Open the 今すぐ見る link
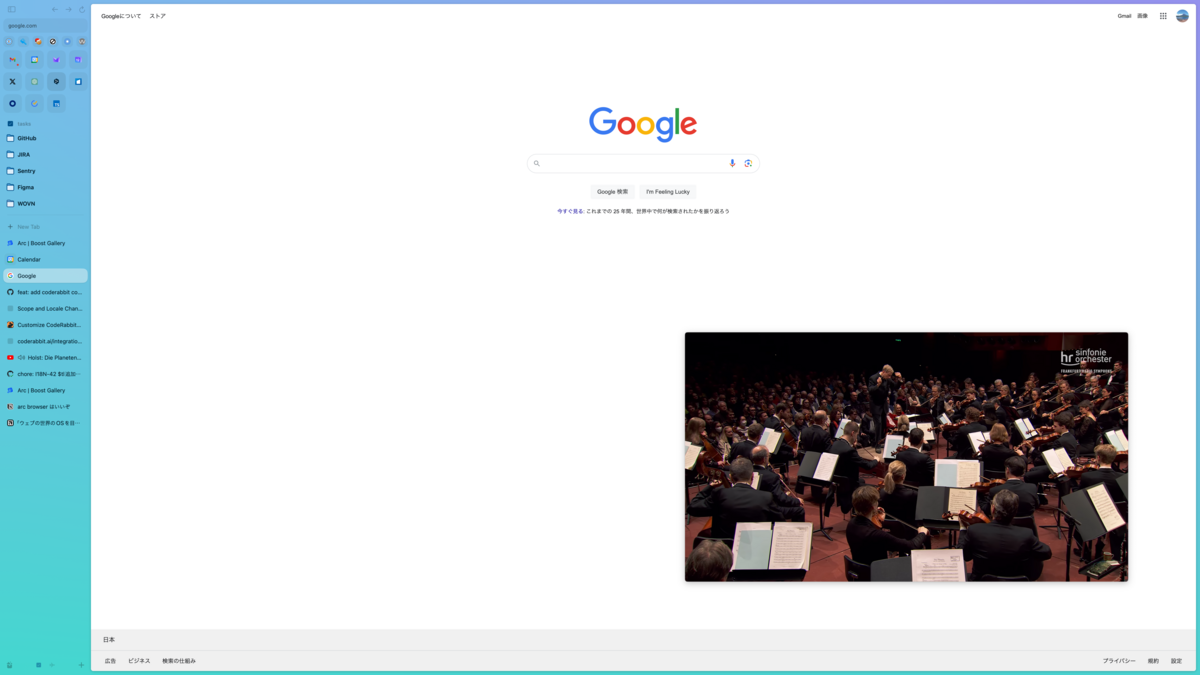1200x675 pixels. 571,211
